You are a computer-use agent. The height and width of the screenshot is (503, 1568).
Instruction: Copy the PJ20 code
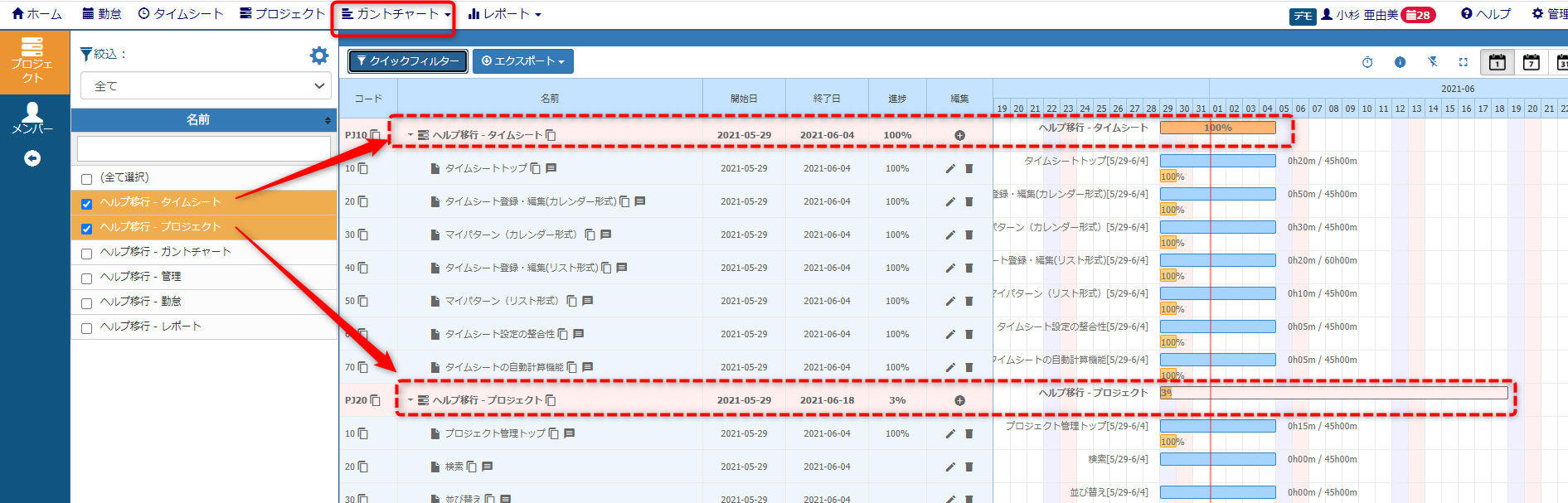376,400
